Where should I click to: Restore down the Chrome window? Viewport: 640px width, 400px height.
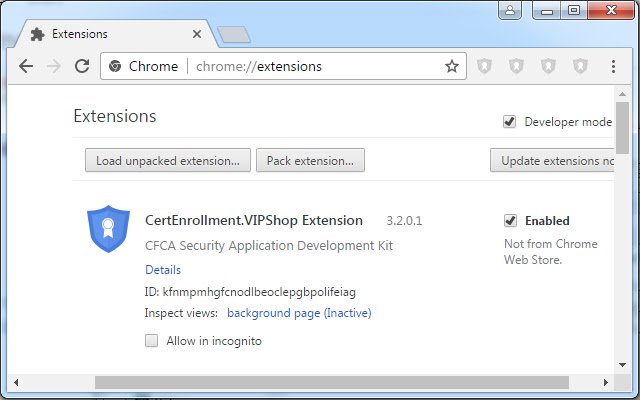[574, 10]
